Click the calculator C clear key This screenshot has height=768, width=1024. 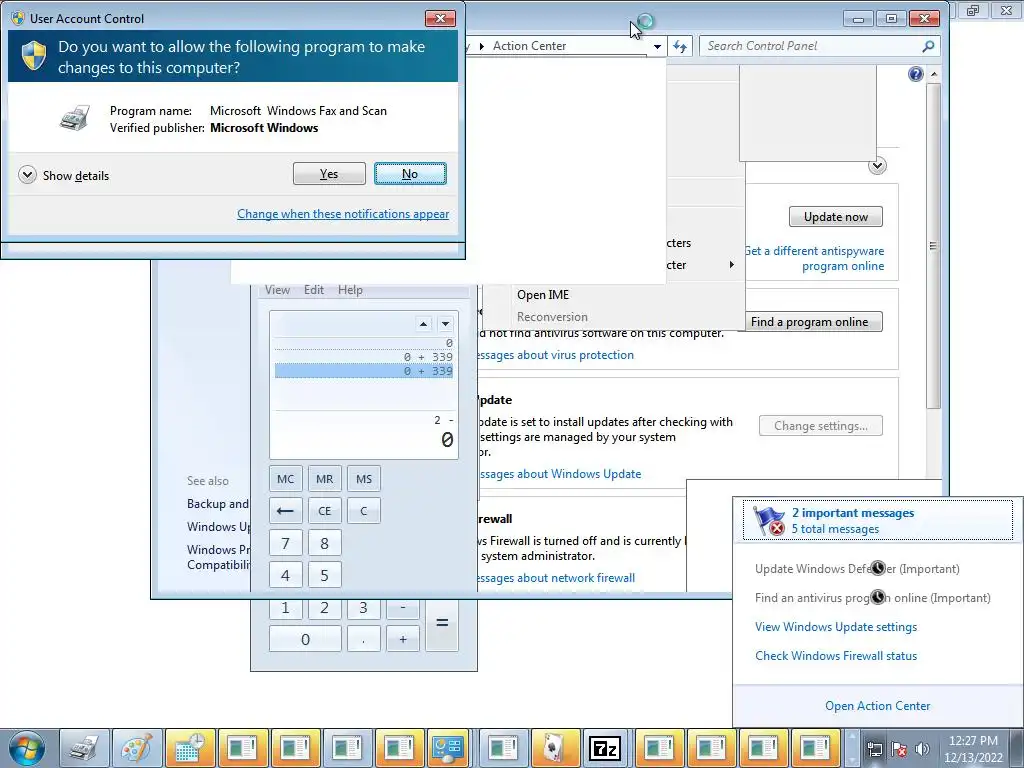coord(364,511)
